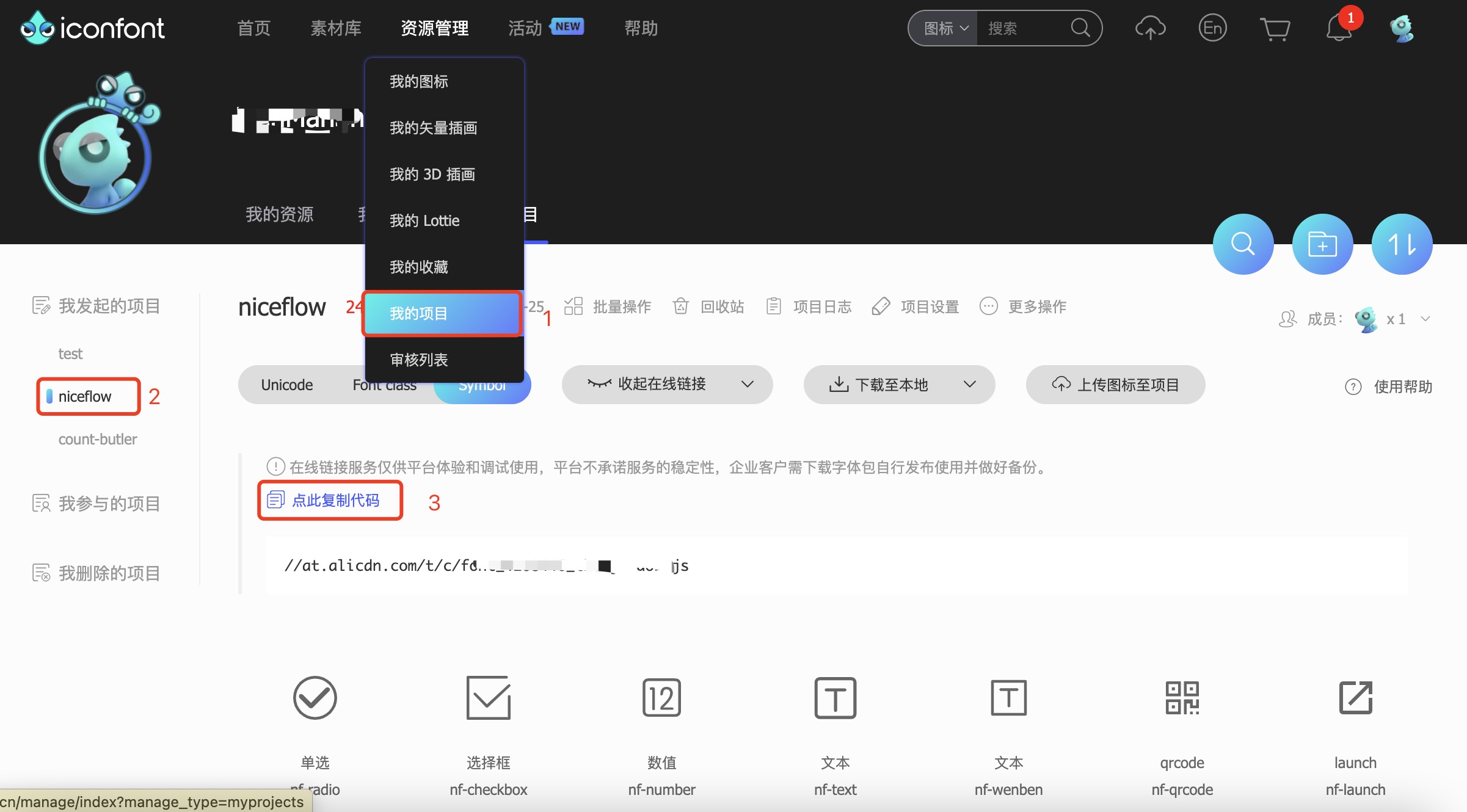Open notifications bell icon
1467x812 pixels.
pos(1338,28)
